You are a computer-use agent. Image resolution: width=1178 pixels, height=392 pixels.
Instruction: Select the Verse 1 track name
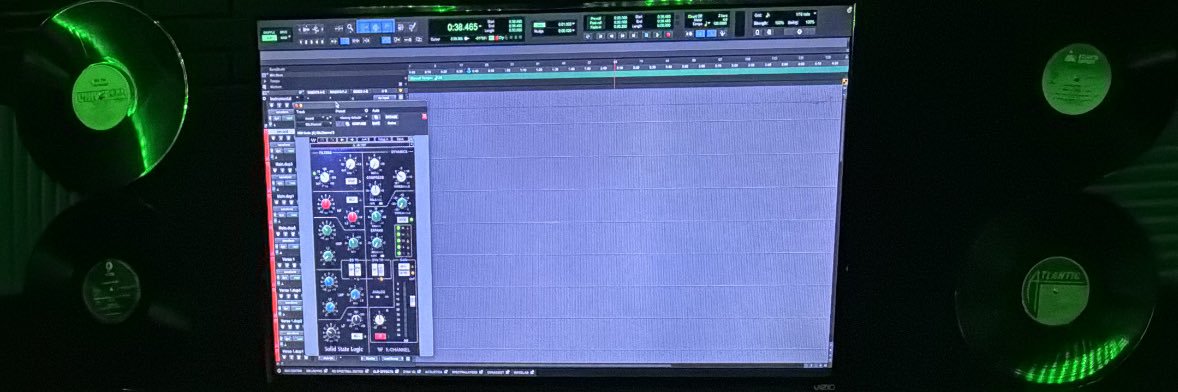[x=289, y=259]
